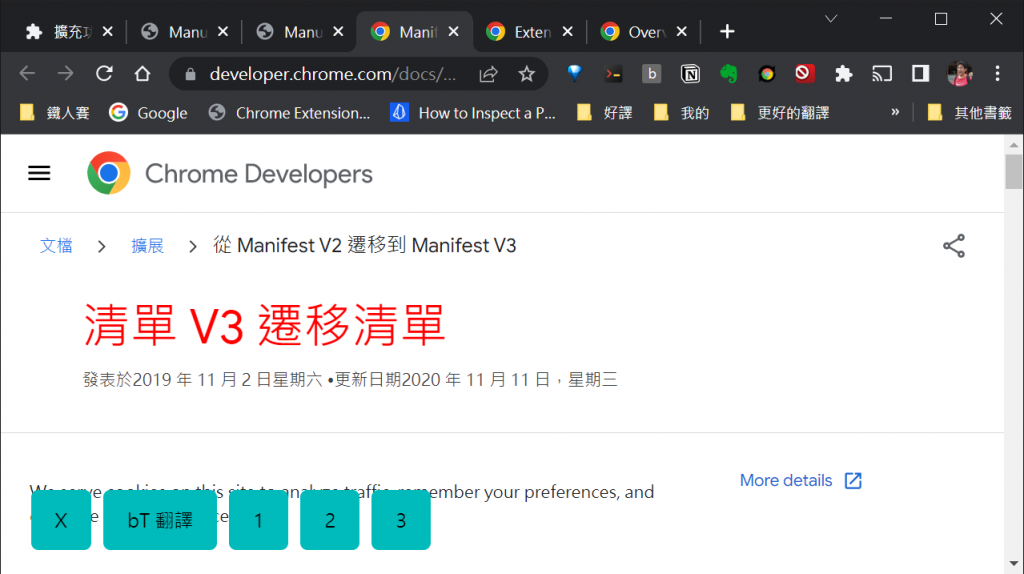Click the teal 2 button

pos(330,520)
